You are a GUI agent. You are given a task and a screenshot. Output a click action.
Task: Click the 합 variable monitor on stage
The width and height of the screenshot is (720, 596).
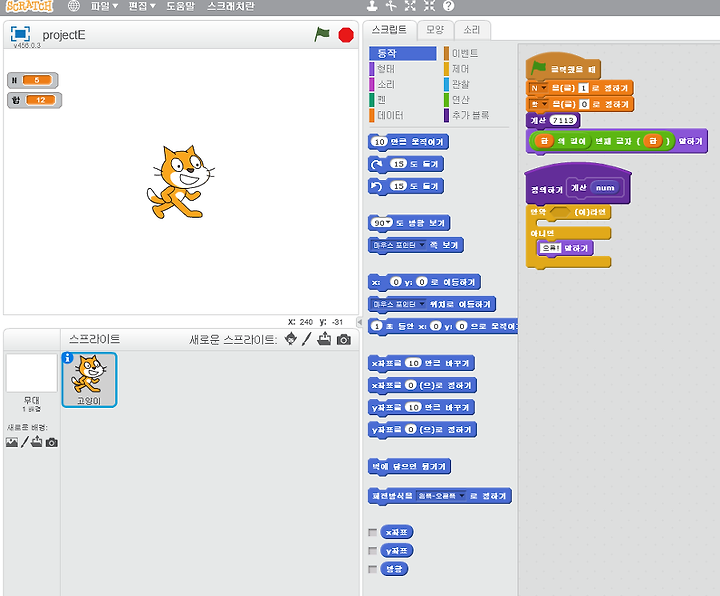(34, 100)
